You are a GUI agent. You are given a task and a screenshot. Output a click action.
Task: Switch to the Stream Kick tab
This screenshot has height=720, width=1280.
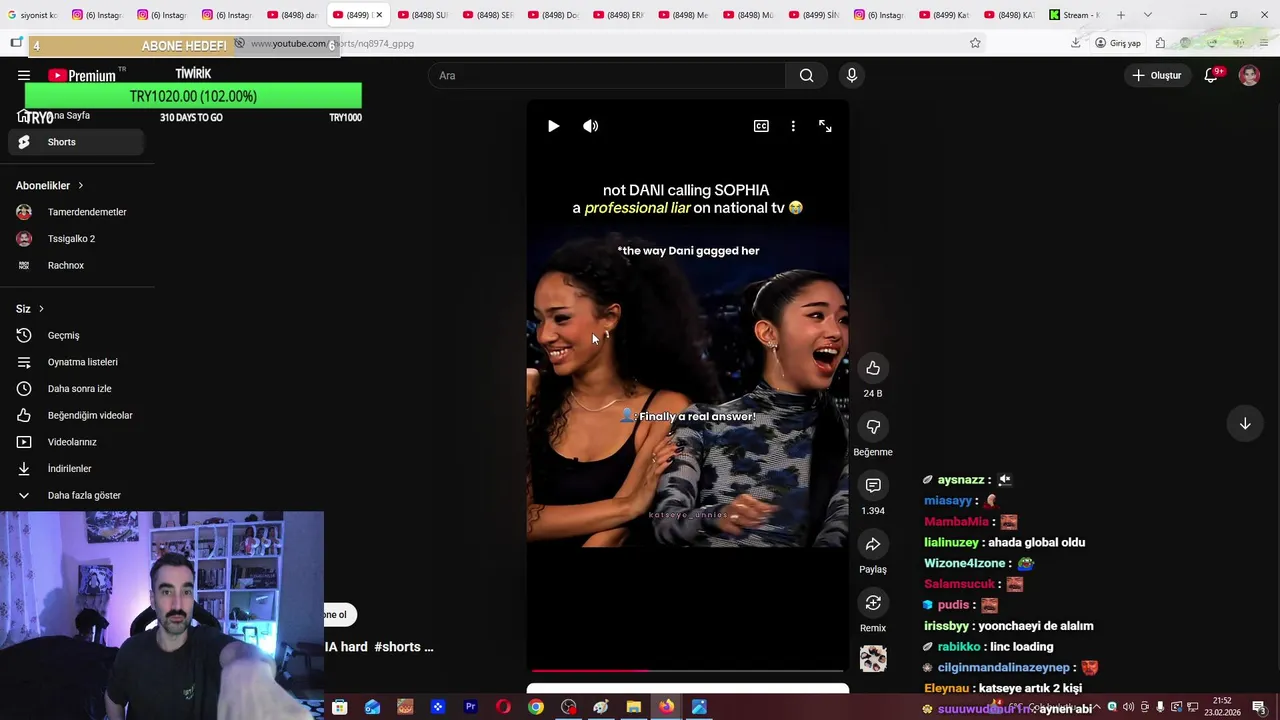tap(1074, 15)
